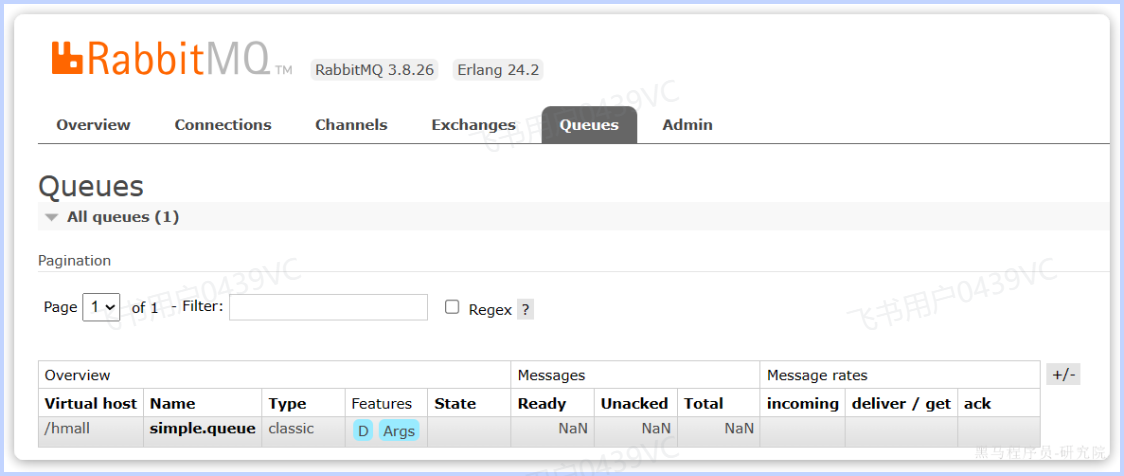The height and width of the screenshot is (476, 1124).
Task: Click the Pagination label
Action: (x=75, y=261)
